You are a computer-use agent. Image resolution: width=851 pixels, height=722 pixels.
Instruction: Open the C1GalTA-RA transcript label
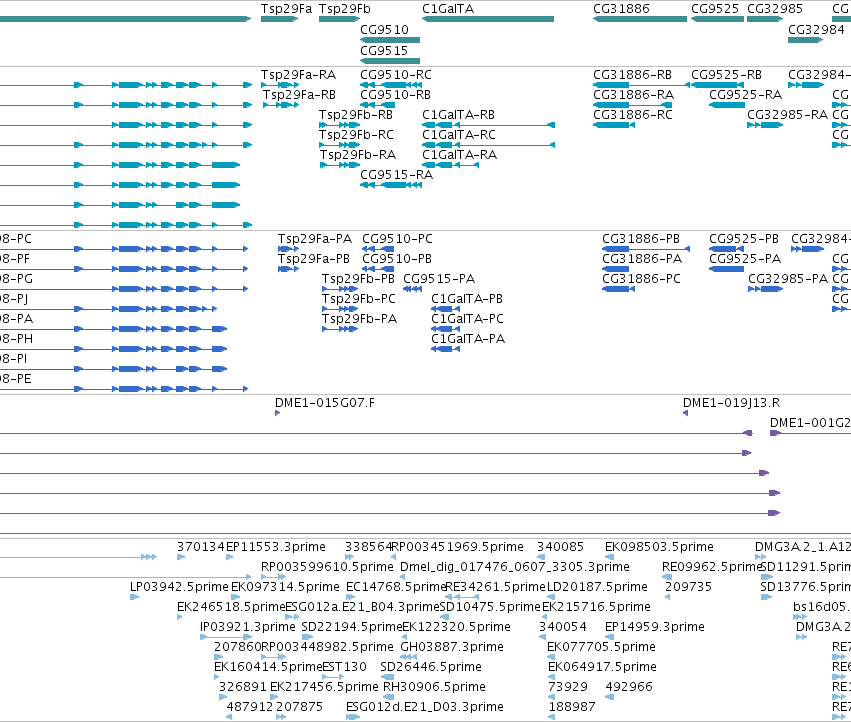[x=460, y=155]
